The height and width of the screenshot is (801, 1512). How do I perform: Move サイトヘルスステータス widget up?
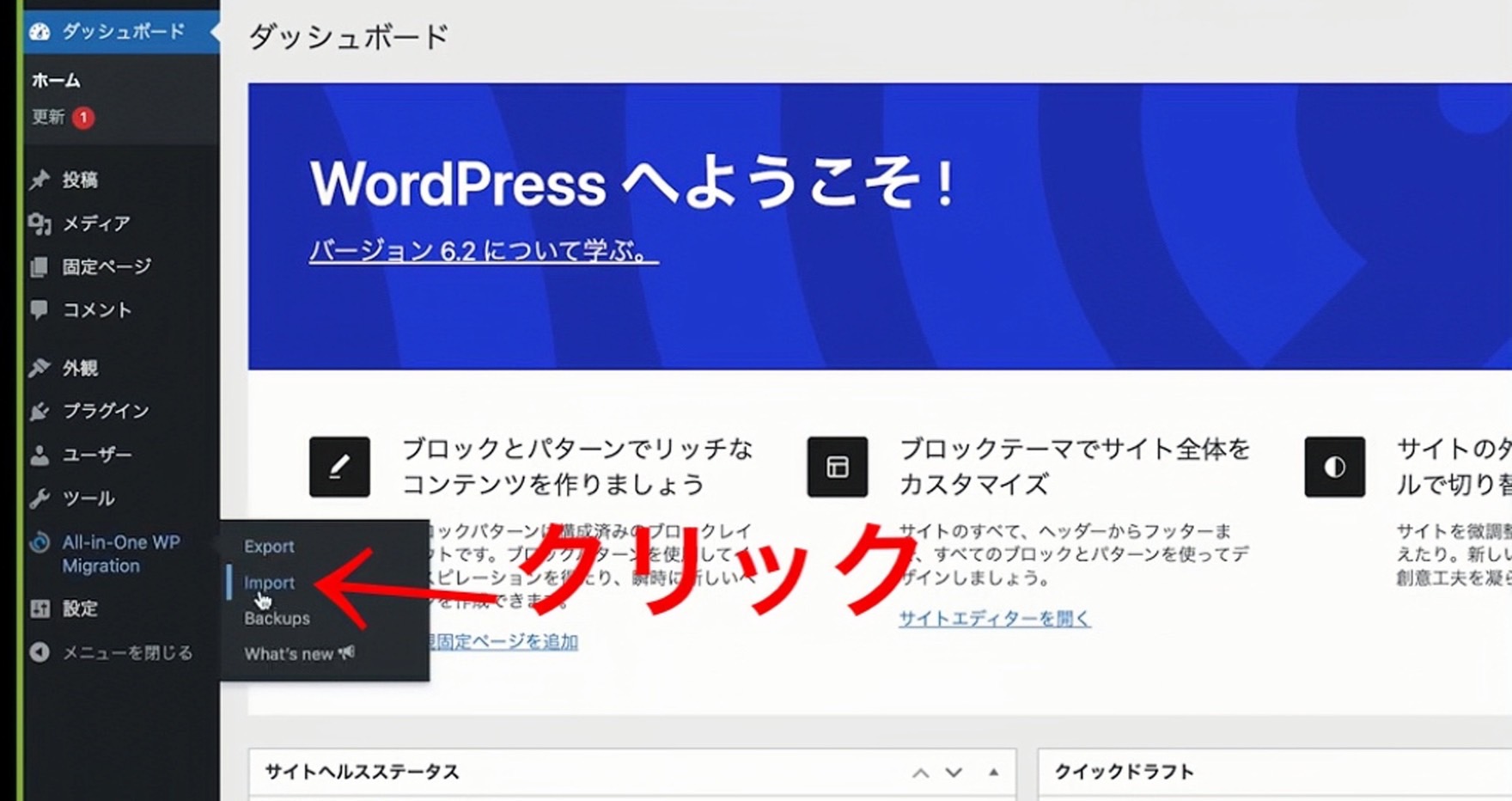click(x=920, y=773)
